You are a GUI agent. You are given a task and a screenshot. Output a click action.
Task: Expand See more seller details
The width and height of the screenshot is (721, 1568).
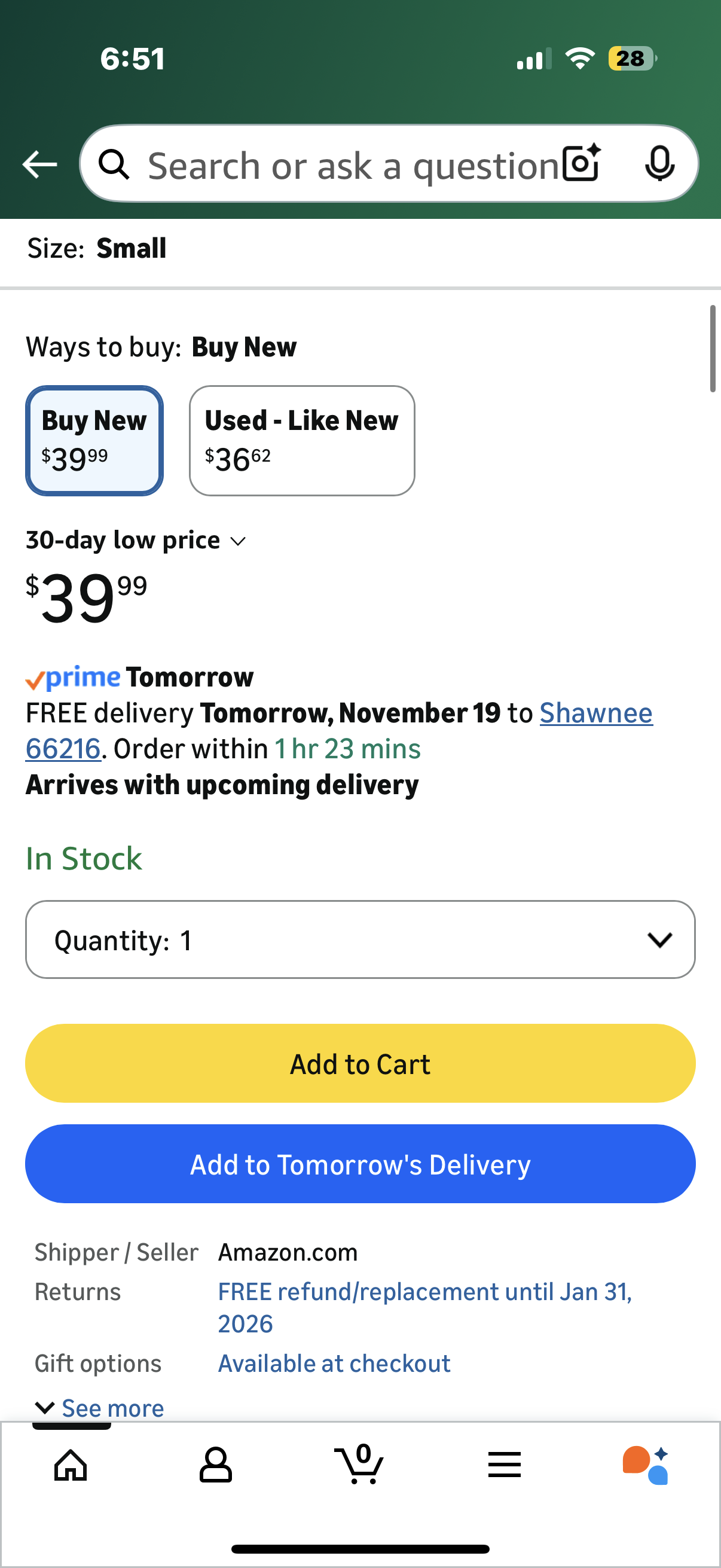point(100,1408)
